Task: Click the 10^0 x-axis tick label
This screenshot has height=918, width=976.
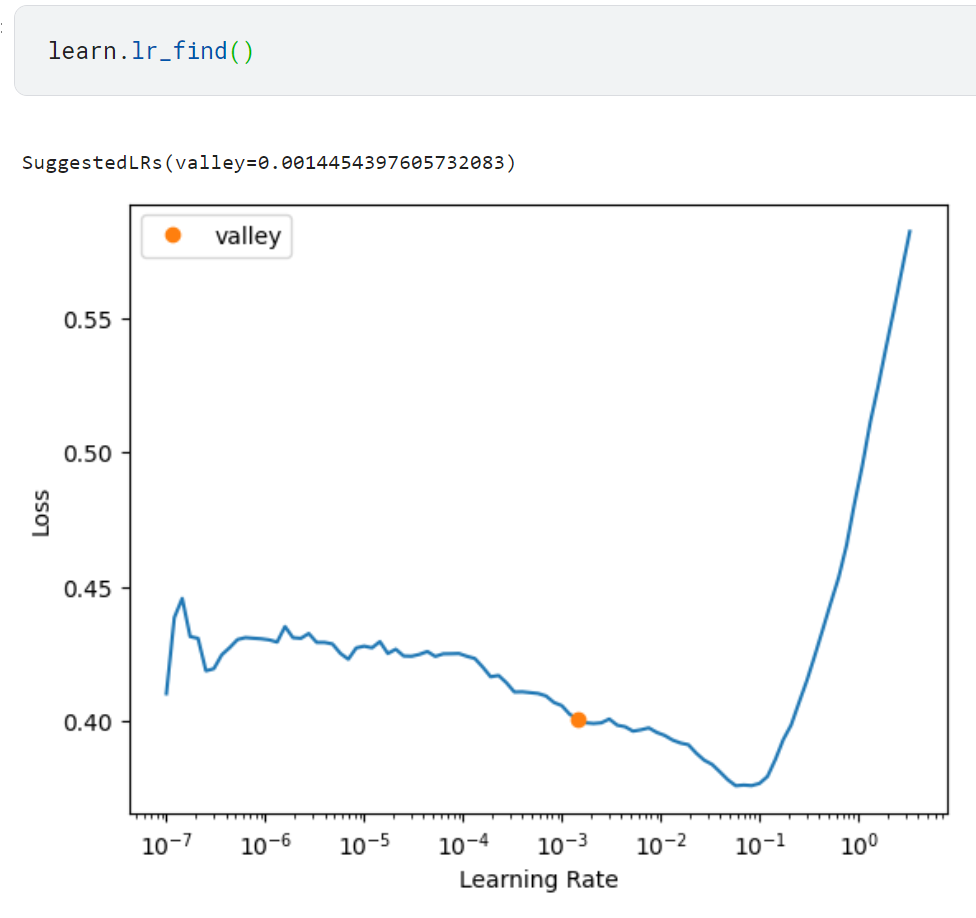Action: [x=860, y=845]
